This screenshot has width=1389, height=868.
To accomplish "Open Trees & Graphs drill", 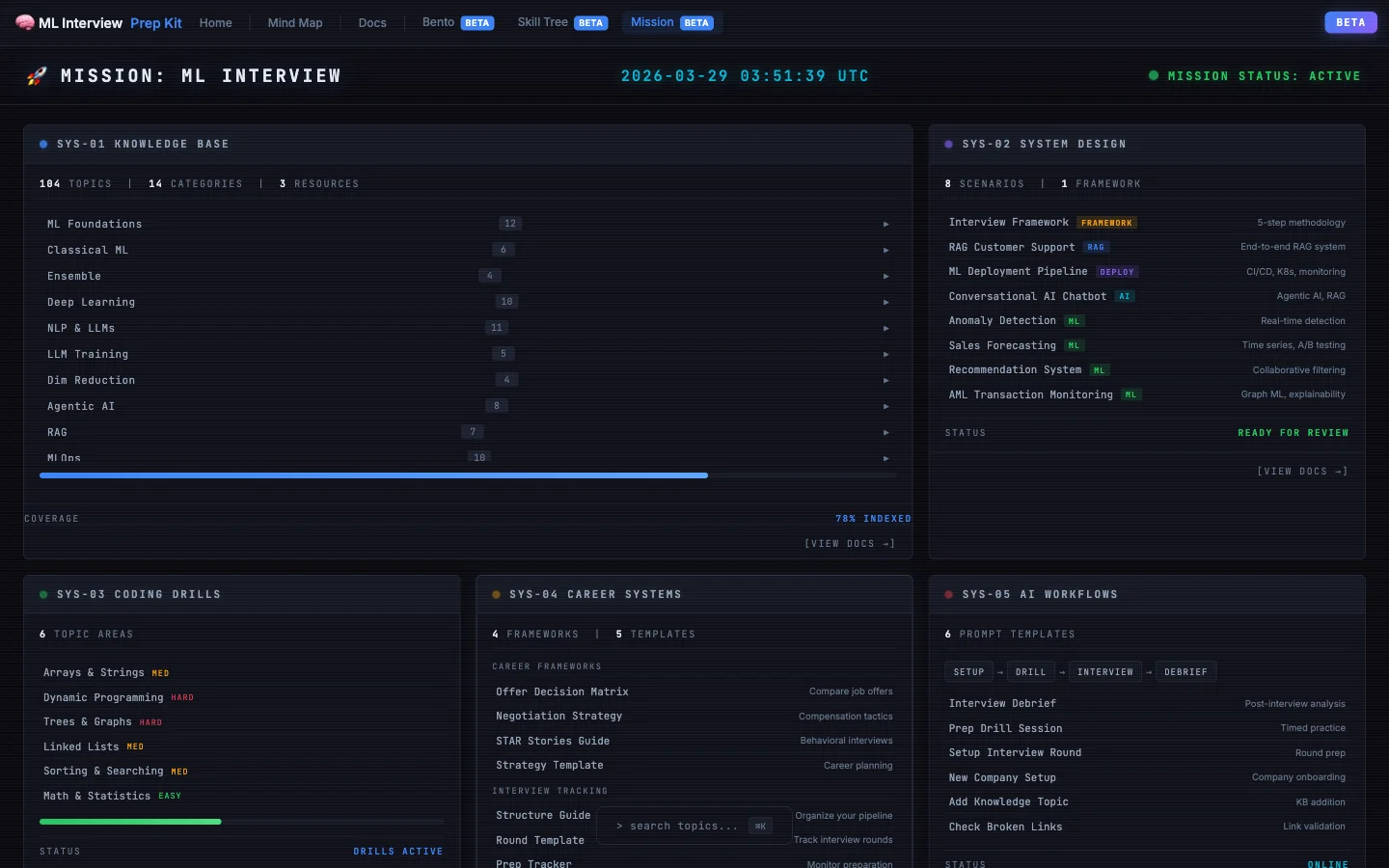I will pyautogui.click(x=241, y=721).
